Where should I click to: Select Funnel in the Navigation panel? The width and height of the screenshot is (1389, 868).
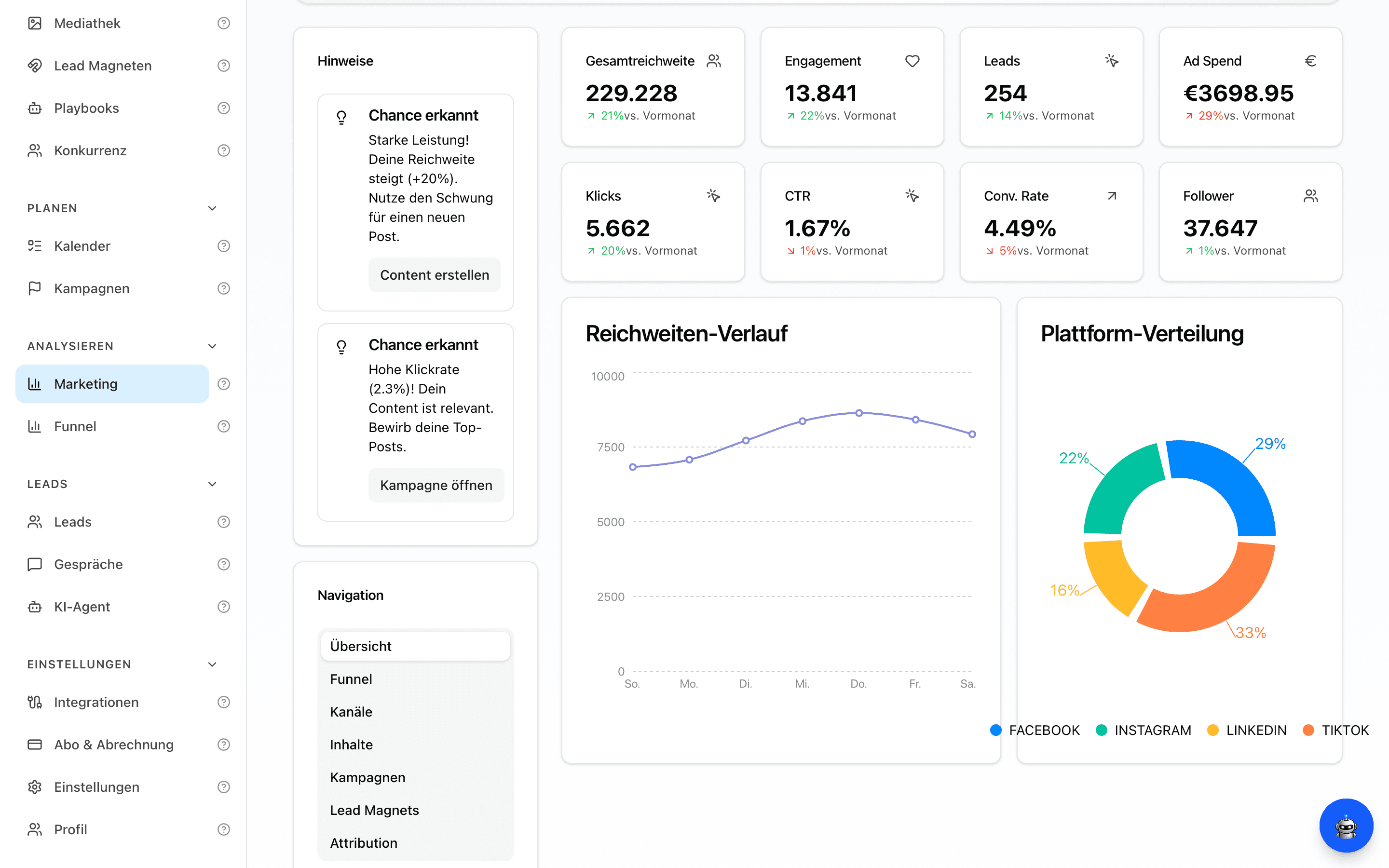(x=416, y=678)
